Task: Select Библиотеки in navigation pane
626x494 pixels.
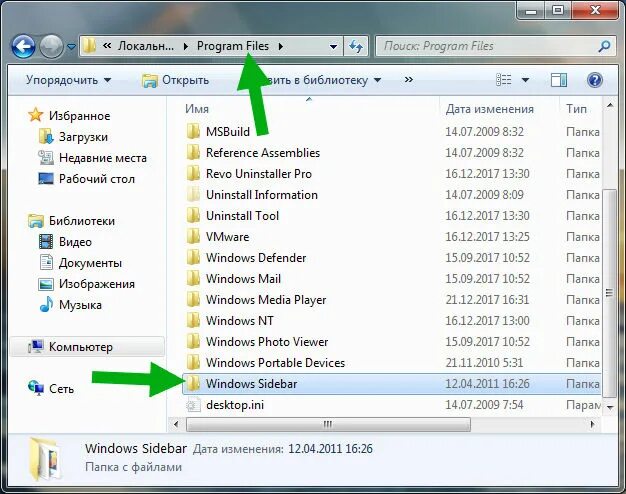Action: coord(82,221)
